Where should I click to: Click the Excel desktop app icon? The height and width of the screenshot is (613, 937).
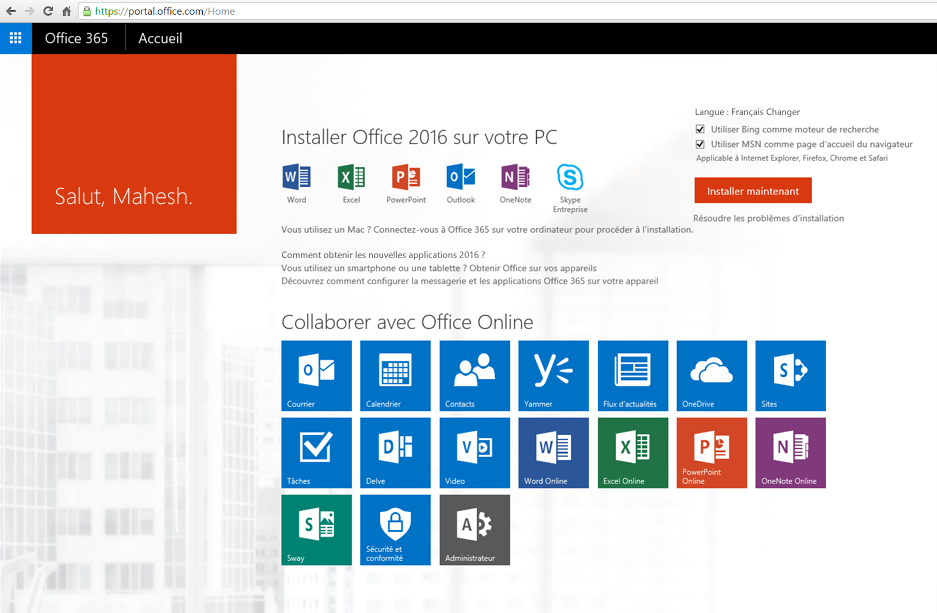coord(351,177)
